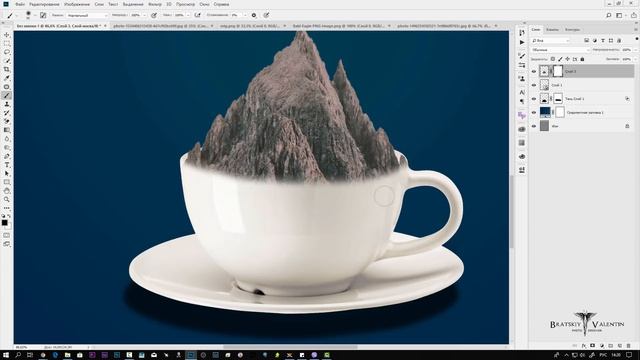Viewport: 640px width, 360px height.
Task: Select the Path Selection arrow tool
Action: pyautogui.click(x=7, y=173)
